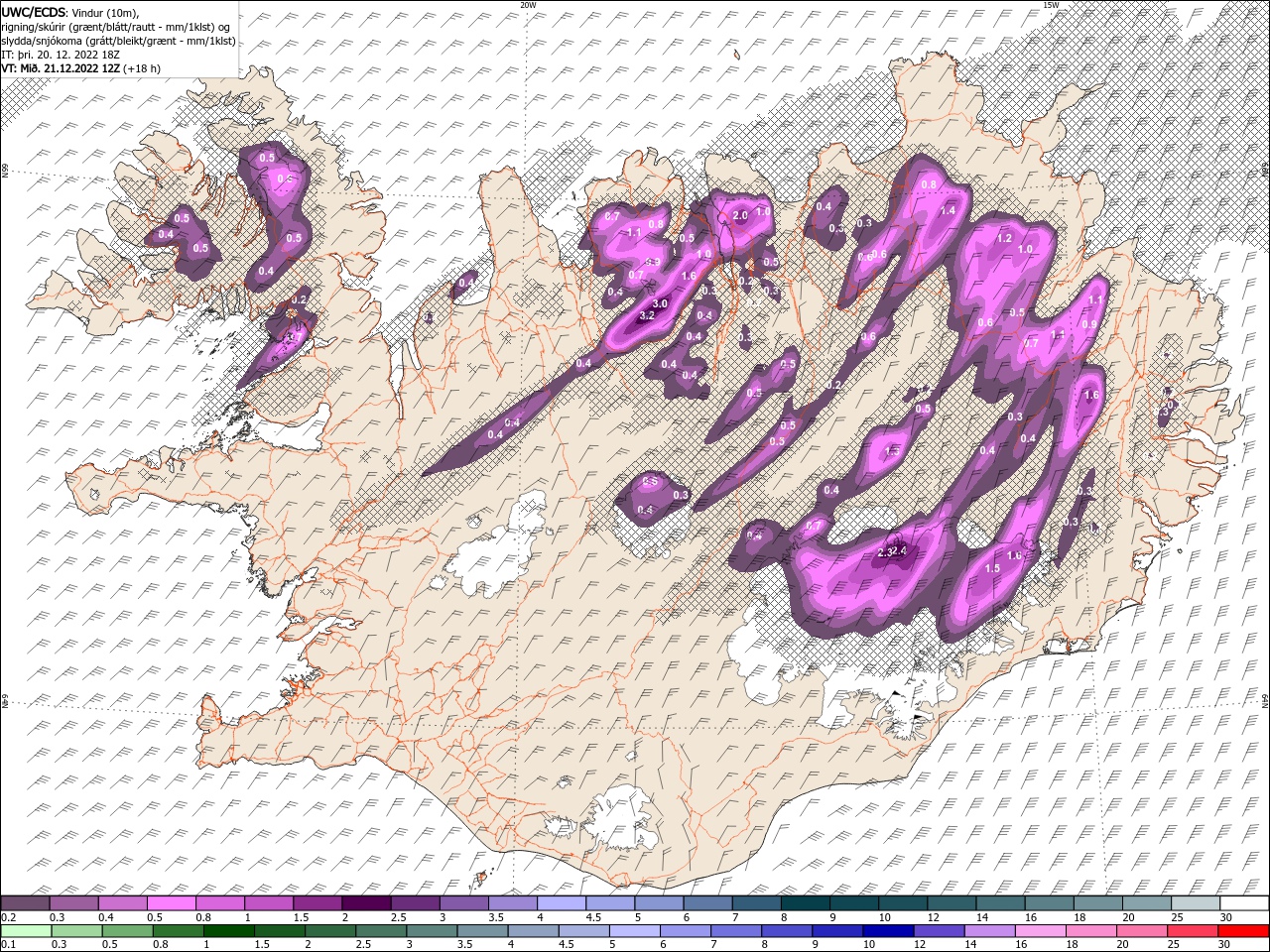Select the '2.0' snowfall value on the map
Viewport: 1270px width, 952px height.
(x=739, y=215)
